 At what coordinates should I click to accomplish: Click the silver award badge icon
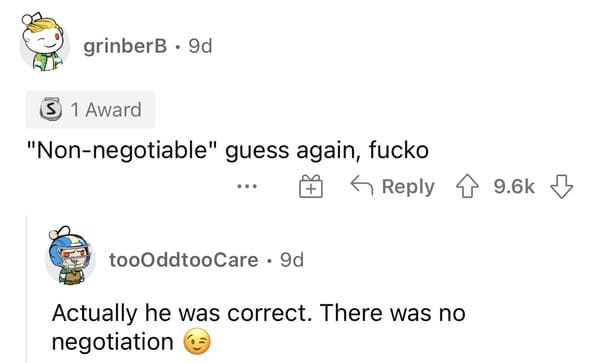click(x=51, y=110)
